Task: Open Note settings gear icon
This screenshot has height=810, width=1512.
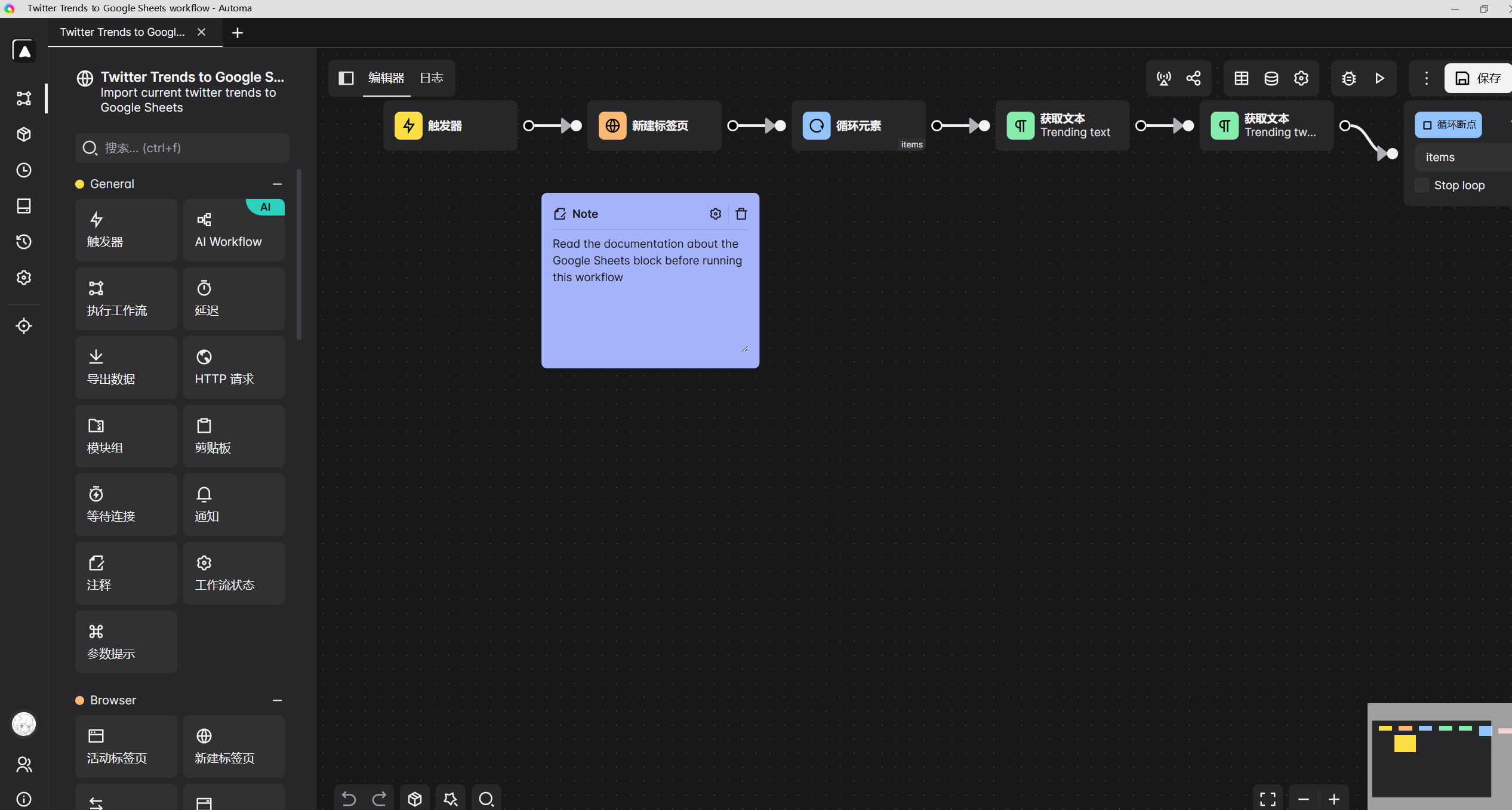Action: point(715,214)
